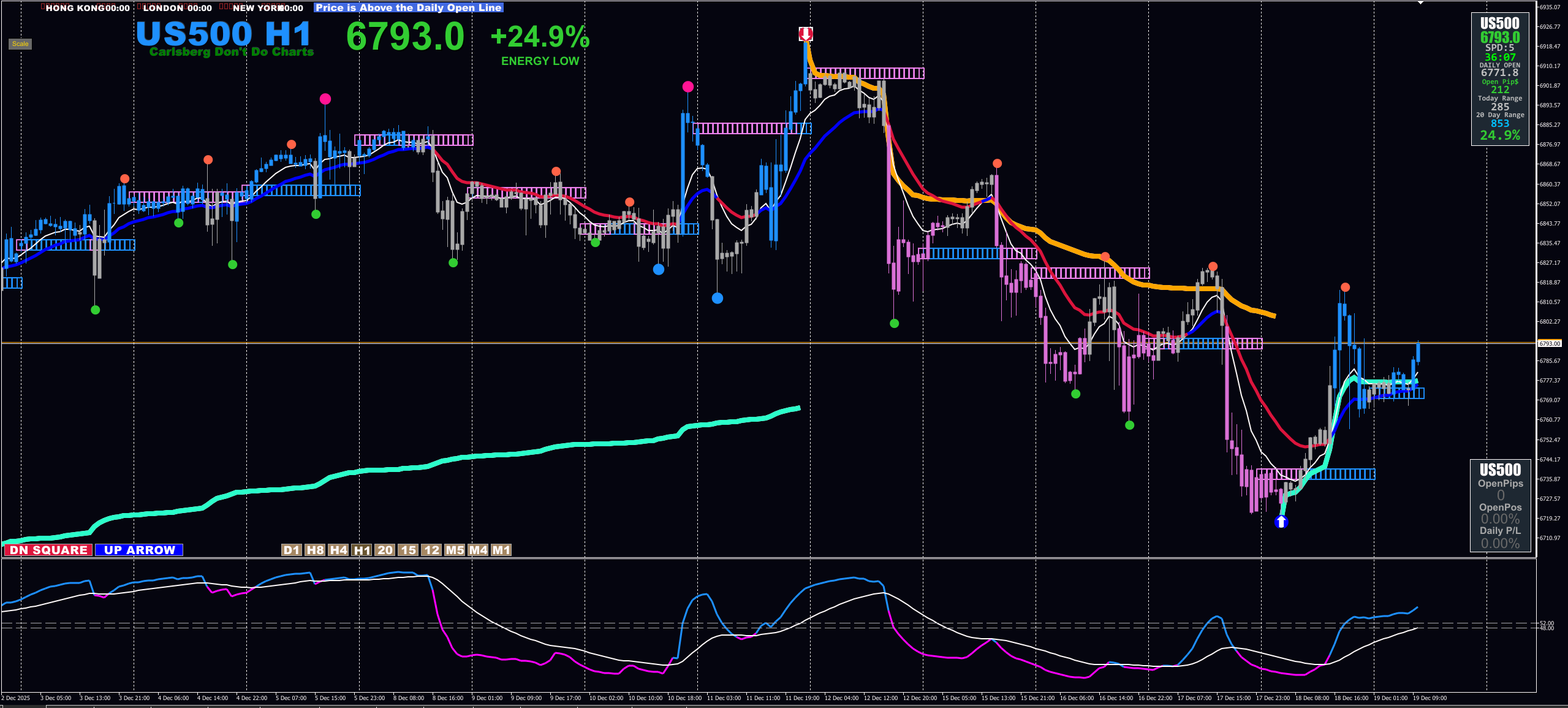Select the M1 timeframe button

tap(501, 550)
